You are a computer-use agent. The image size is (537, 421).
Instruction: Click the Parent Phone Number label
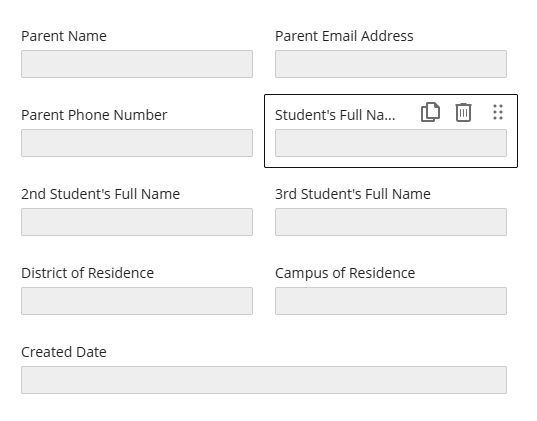pos(94,115)
